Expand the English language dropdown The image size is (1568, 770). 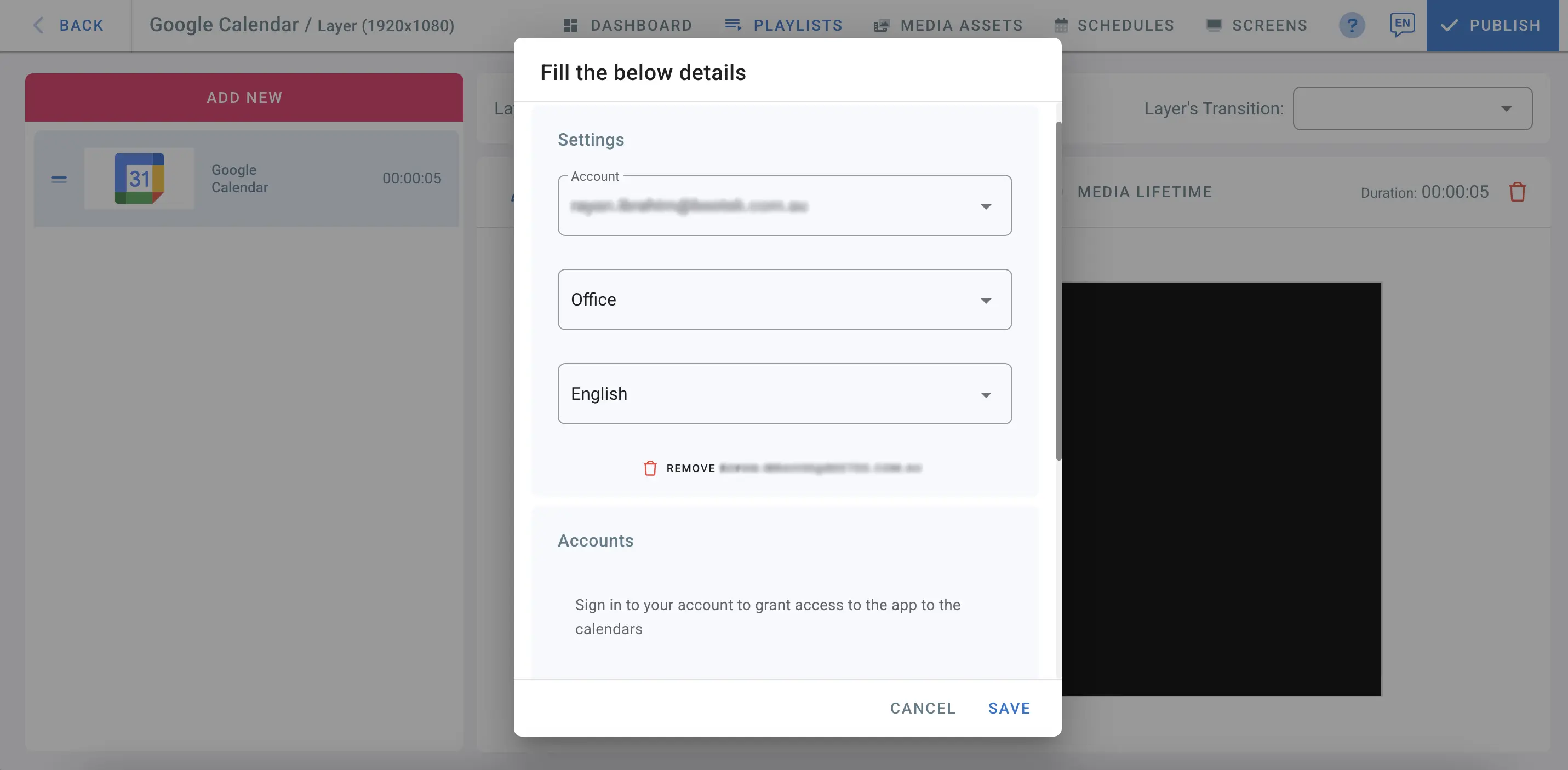tap(986, 394)
